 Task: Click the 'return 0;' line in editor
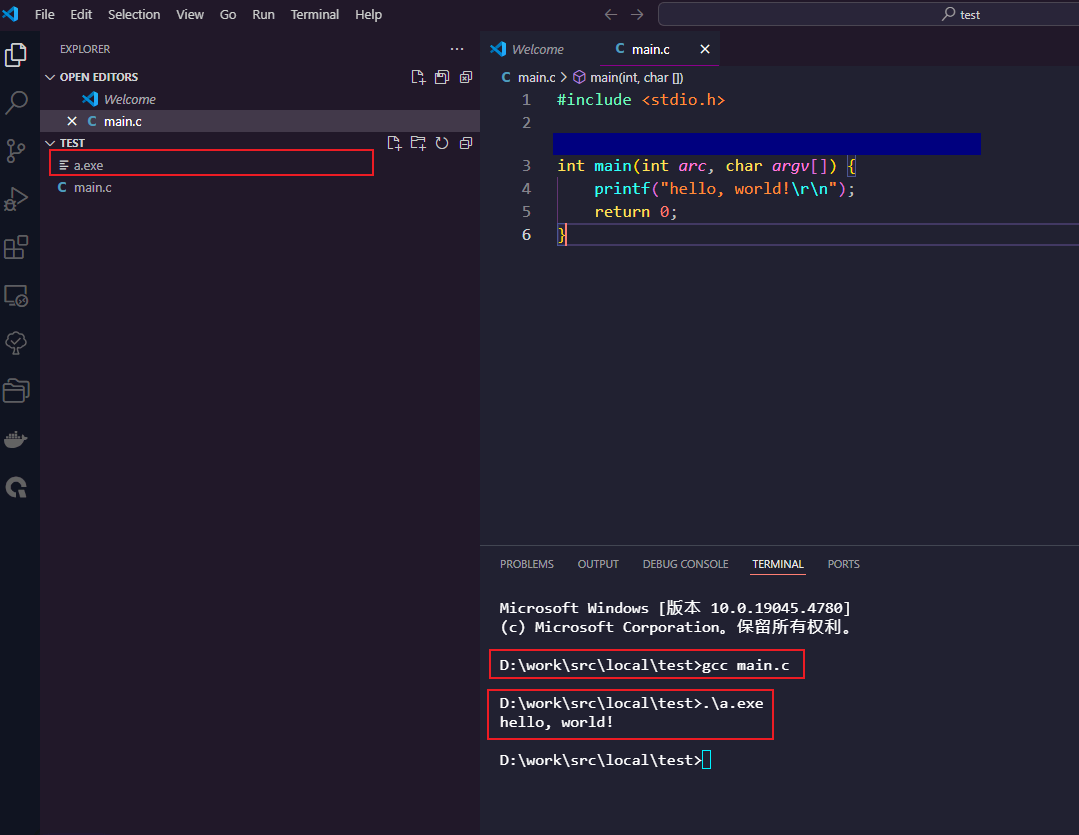click(x=636, y=212)
